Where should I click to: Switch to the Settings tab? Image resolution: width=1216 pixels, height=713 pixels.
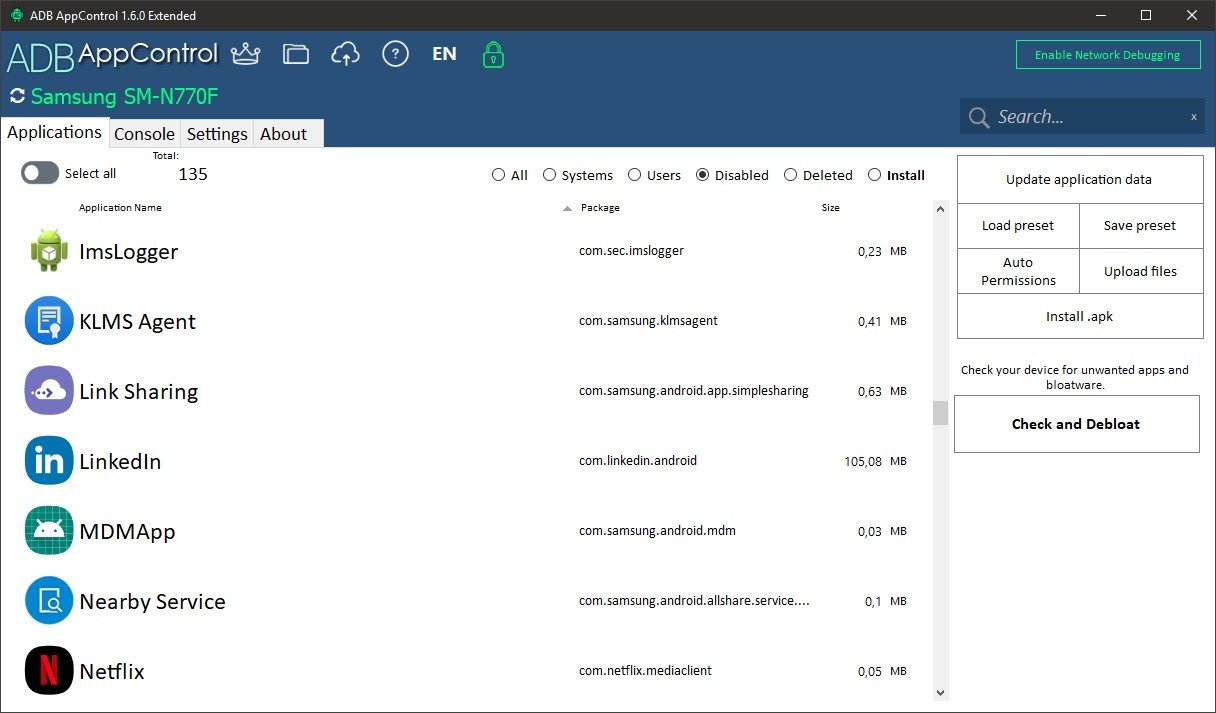217,134
